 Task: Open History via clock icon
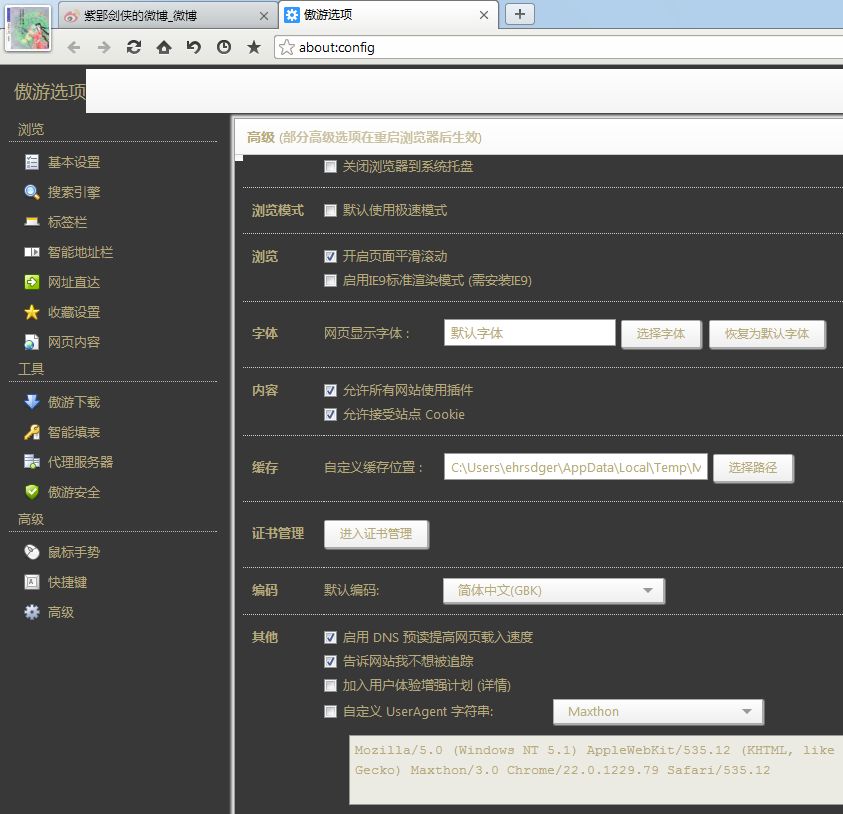(x=224, y=47)
